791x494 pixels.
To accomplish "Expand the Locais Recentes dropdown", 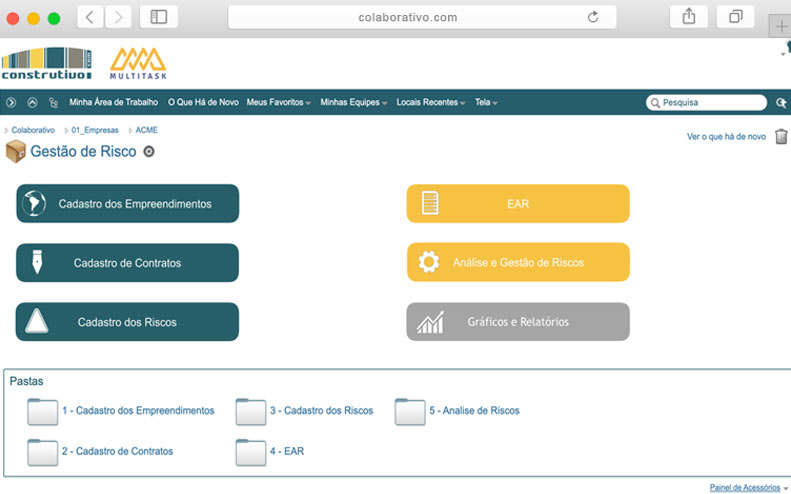I will click(x=430, y=102).
